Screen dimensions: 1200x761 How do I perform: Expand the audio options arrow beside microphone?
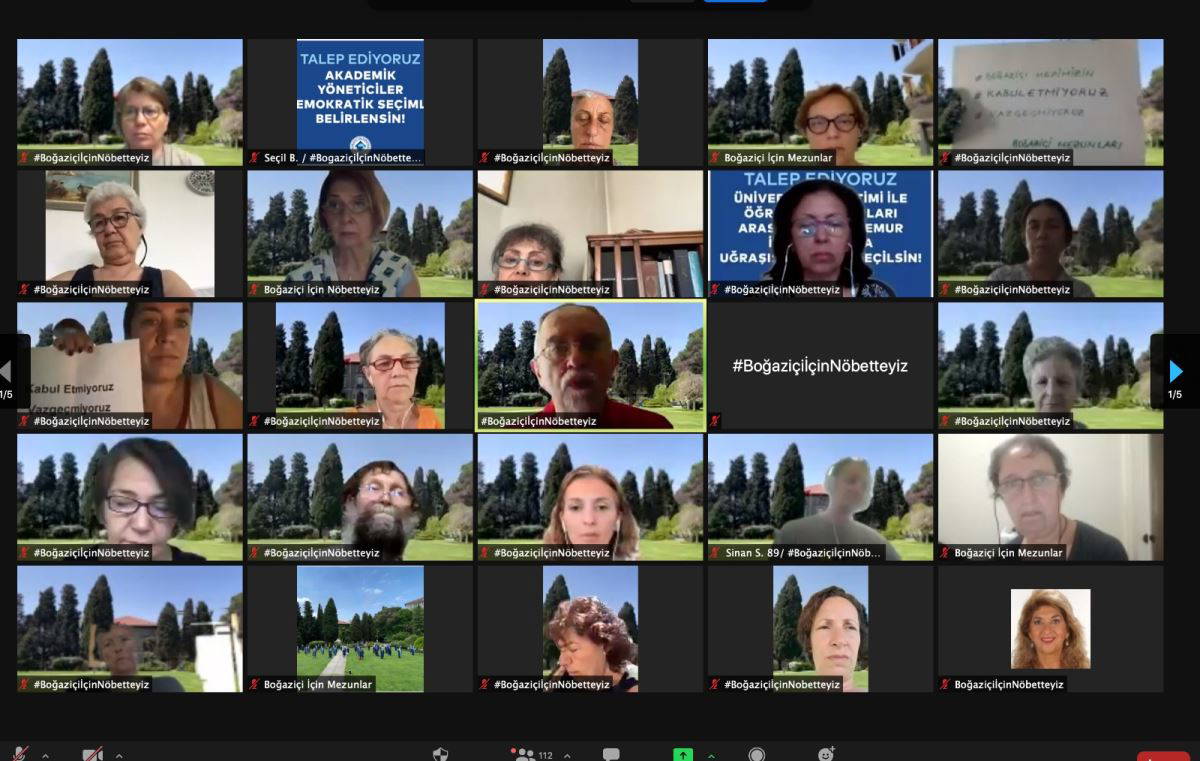pos(45,755)
